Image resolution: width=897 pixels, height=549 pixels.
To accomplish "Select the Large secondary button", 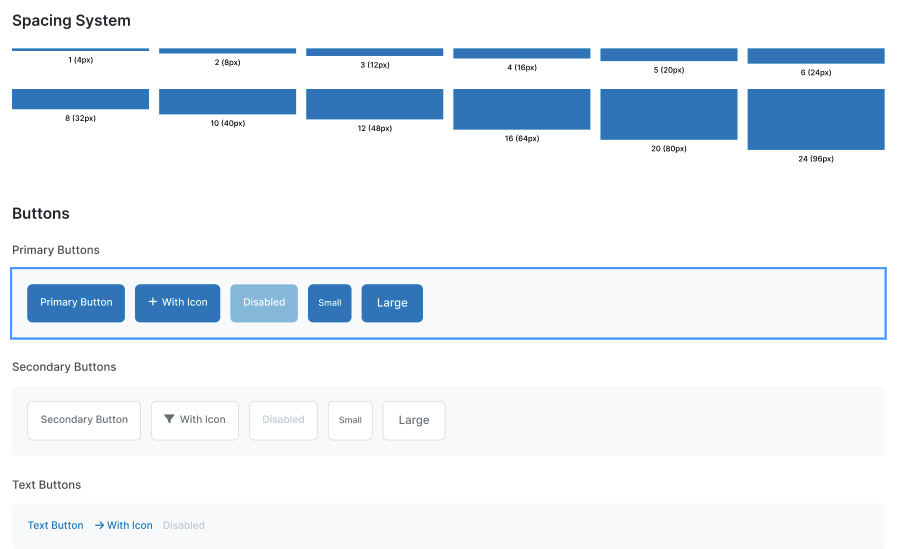I will pyautogui.click(x=414, y=421).
